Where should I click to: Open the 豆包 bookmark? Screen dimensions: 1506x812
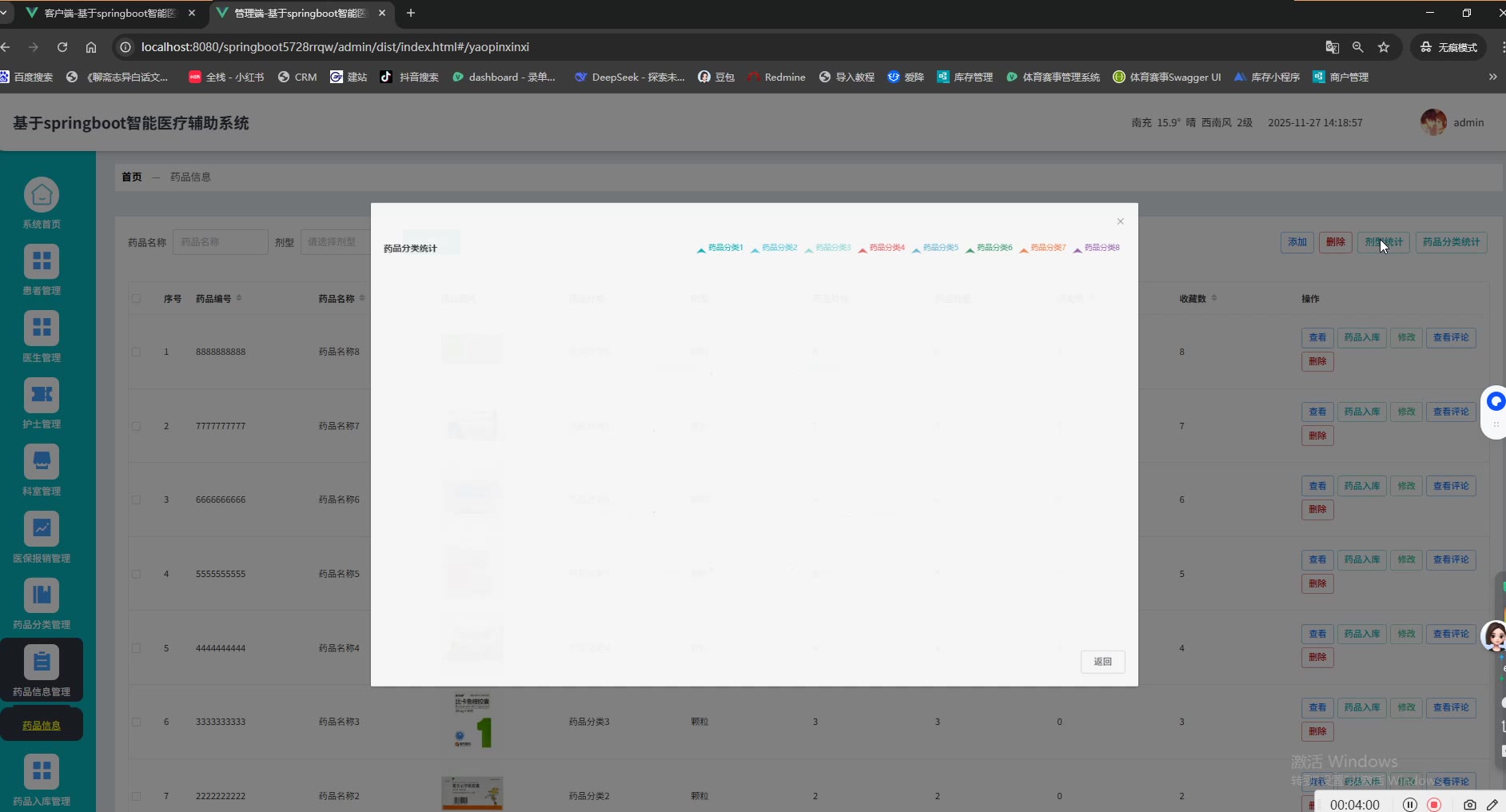(716, 77)
